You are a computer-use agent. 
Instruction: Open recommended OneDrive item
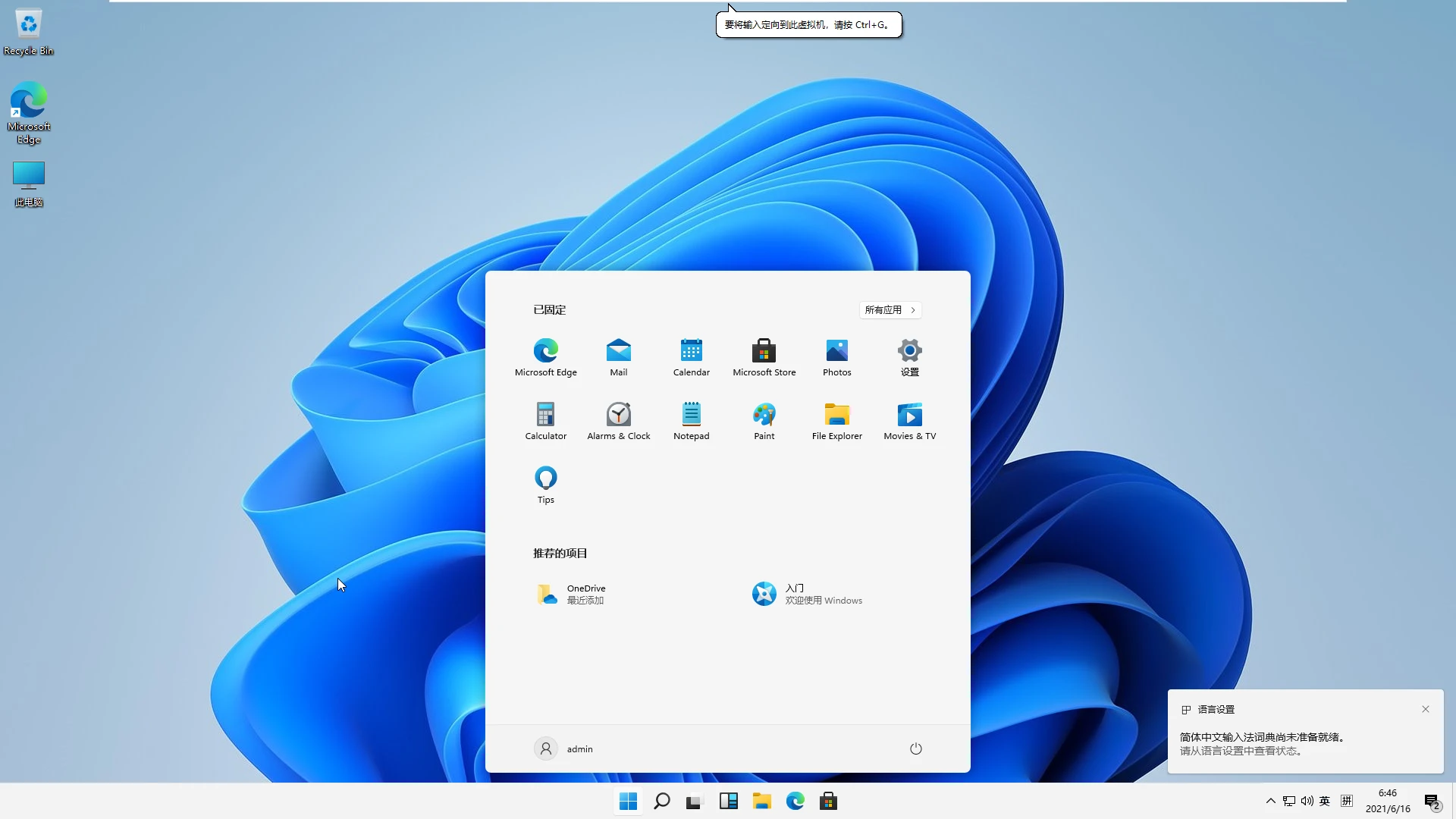pos(571,594)
